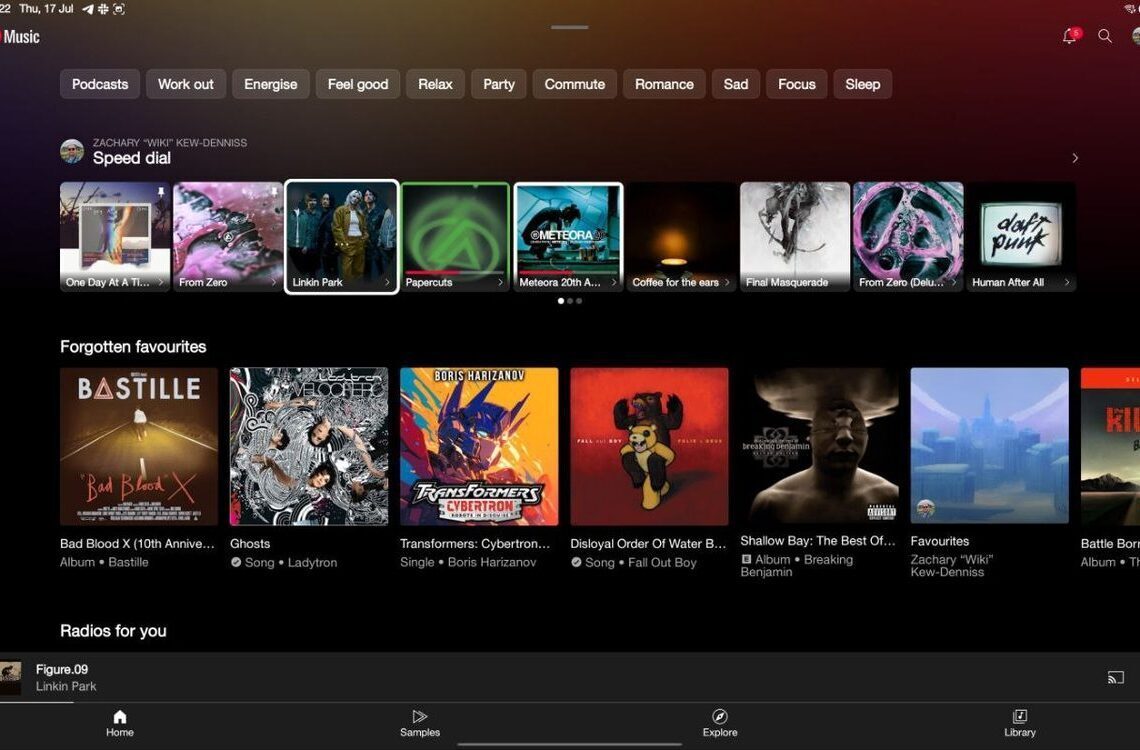Tap the top-center drag handle

(x=569, y=28)
